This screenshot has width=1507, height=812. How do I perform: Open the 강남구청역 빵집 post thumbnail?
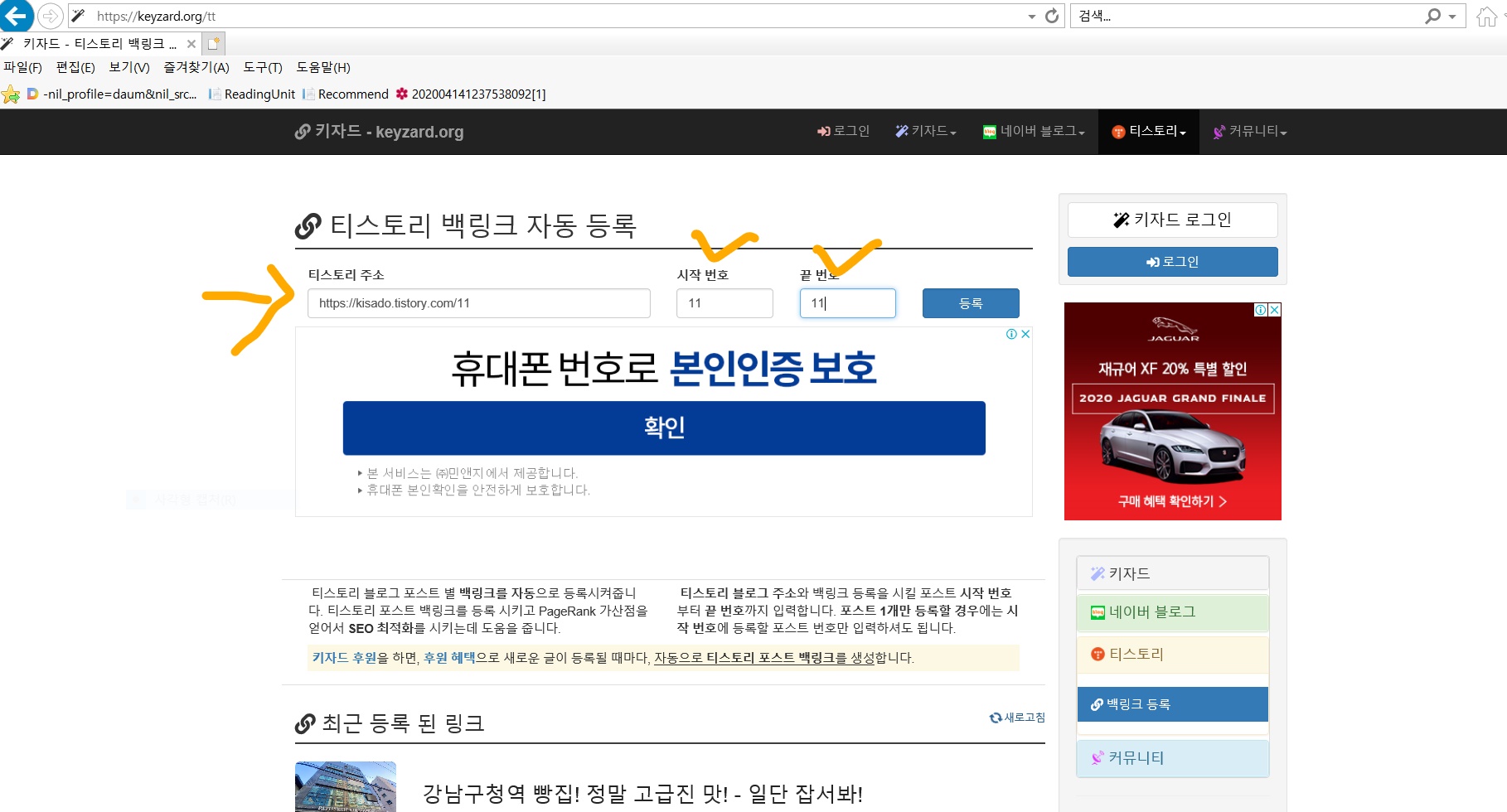(346, 786)
